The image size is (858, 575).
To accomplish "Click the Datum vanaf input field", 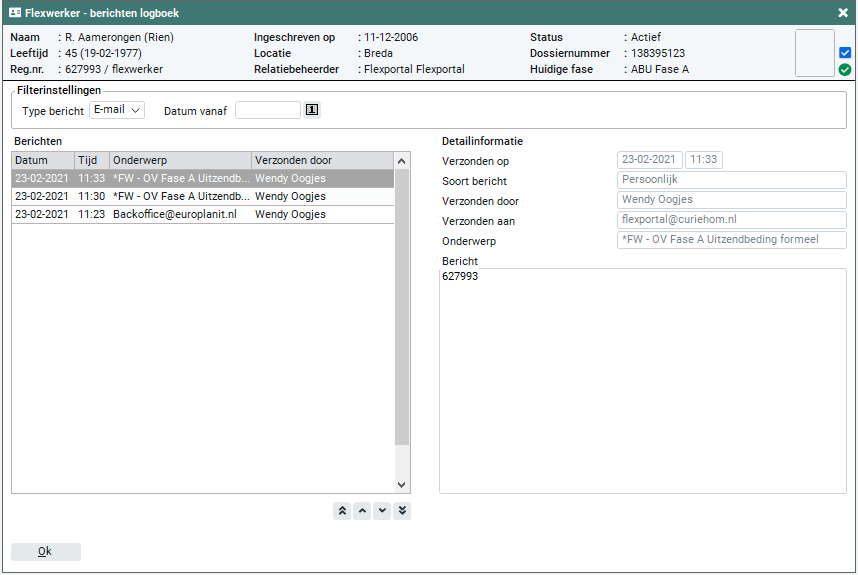I will click(x=267, y=110).
